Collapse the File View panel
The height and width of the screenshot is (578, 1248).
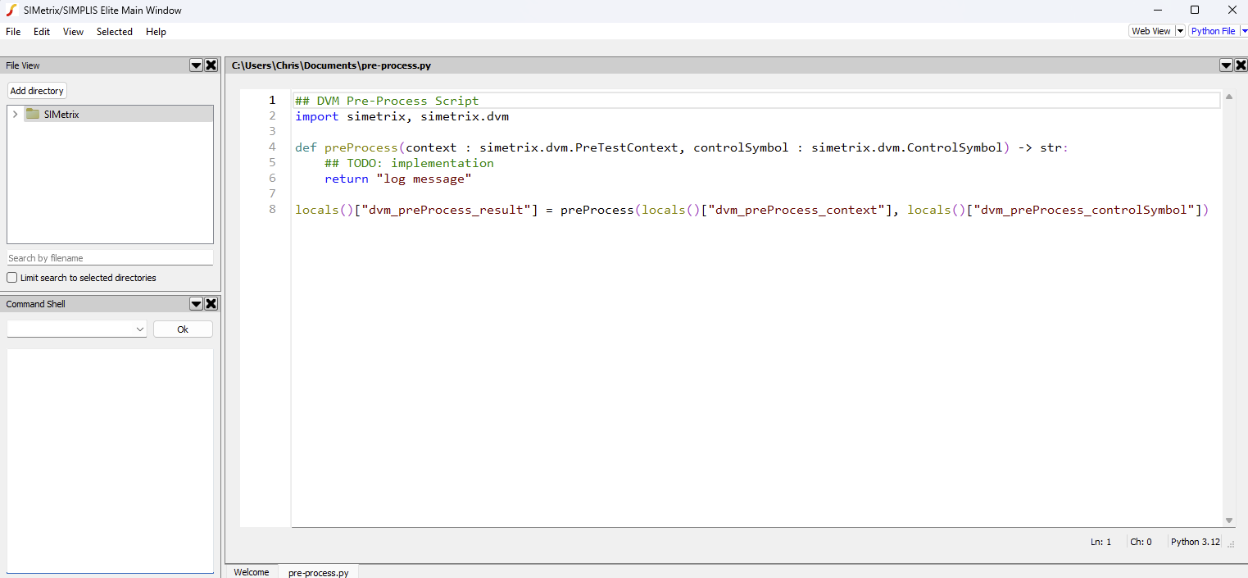tap(196, 64)
